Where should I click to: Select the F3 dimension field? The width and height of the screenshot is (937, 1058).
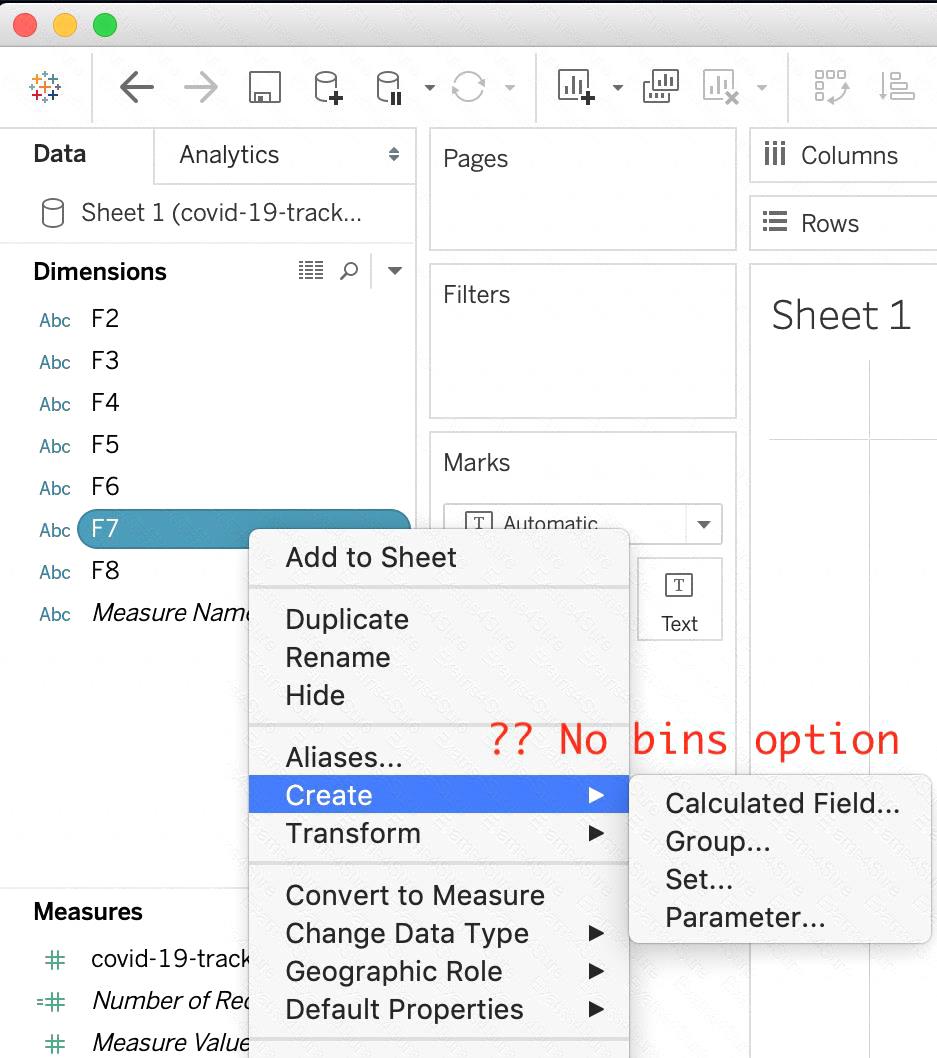(105, 361)
